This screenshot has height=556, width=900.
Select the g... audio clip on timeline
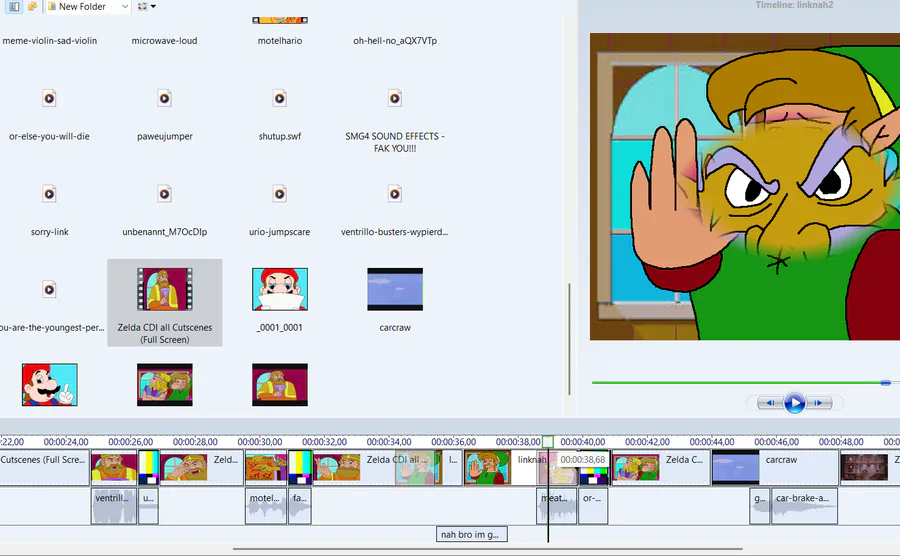coord(759,506)
